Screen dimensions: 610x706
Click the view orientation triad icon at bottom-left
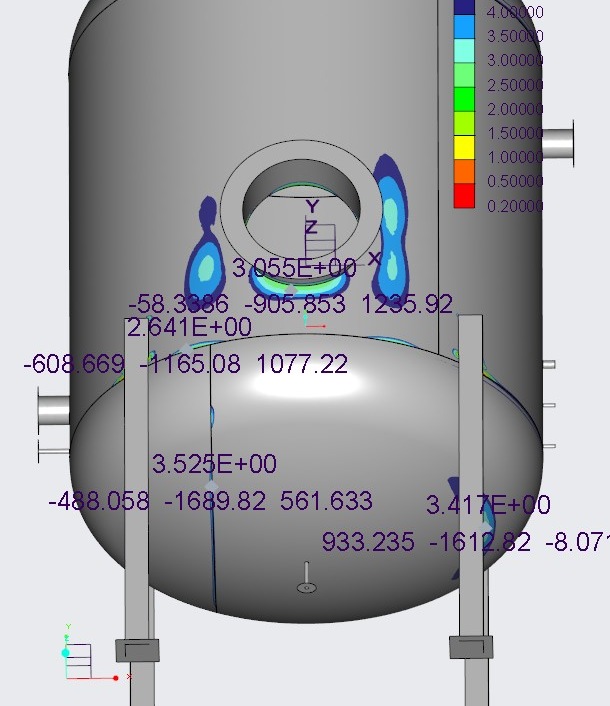(x=90, y=654)
